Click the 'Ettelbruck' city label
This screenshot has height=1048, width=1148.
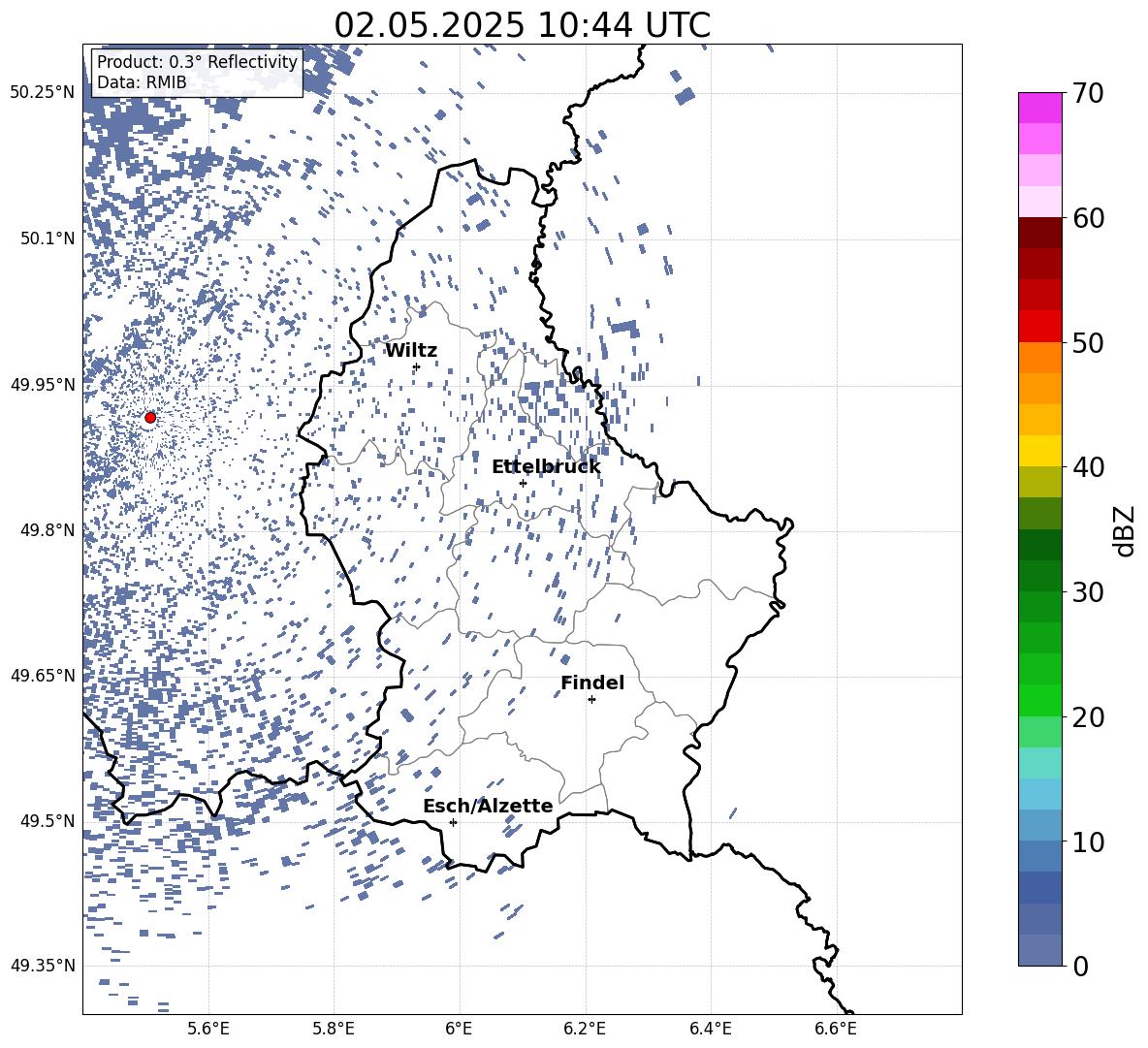(546, 467)
